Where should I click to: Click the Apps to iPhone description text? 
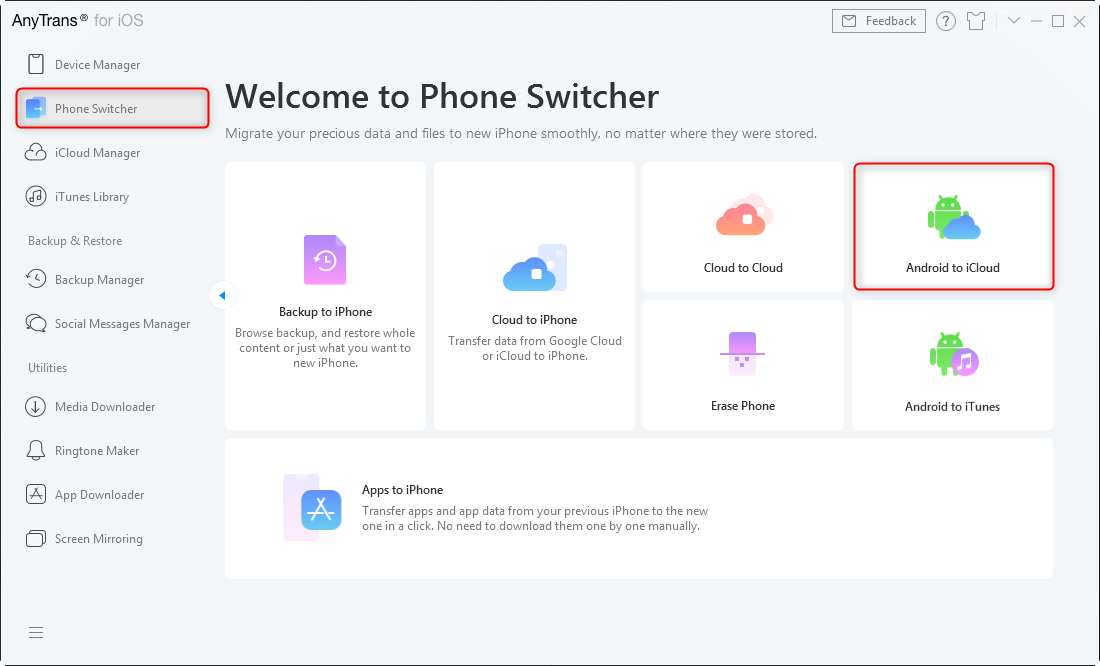535,519
